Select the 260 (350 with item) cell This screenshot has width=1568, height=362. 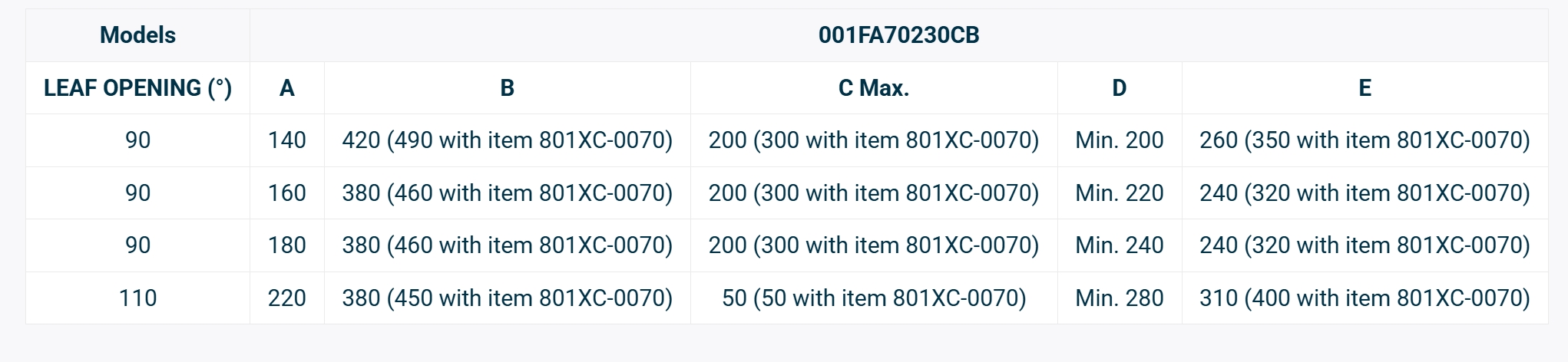pyautogui.click(x=1365, y=140)
